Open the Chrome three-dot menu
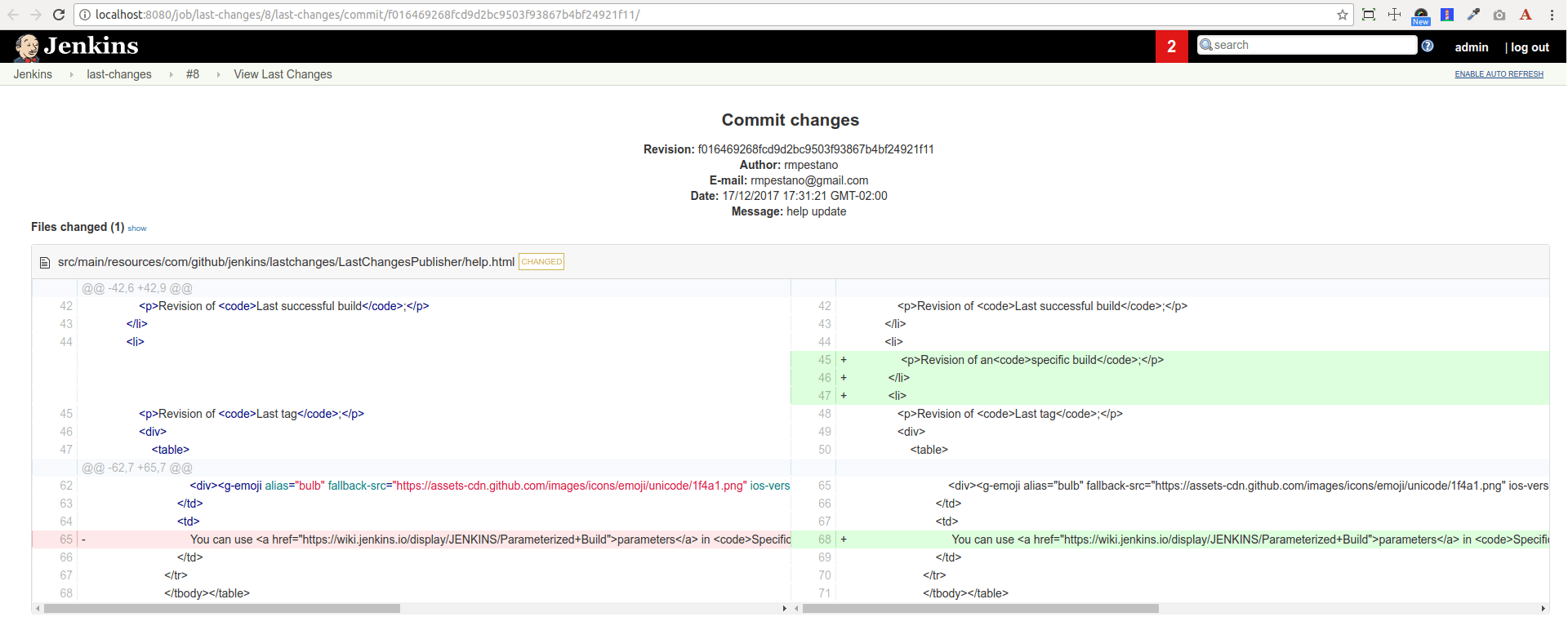 [1552, 15]
